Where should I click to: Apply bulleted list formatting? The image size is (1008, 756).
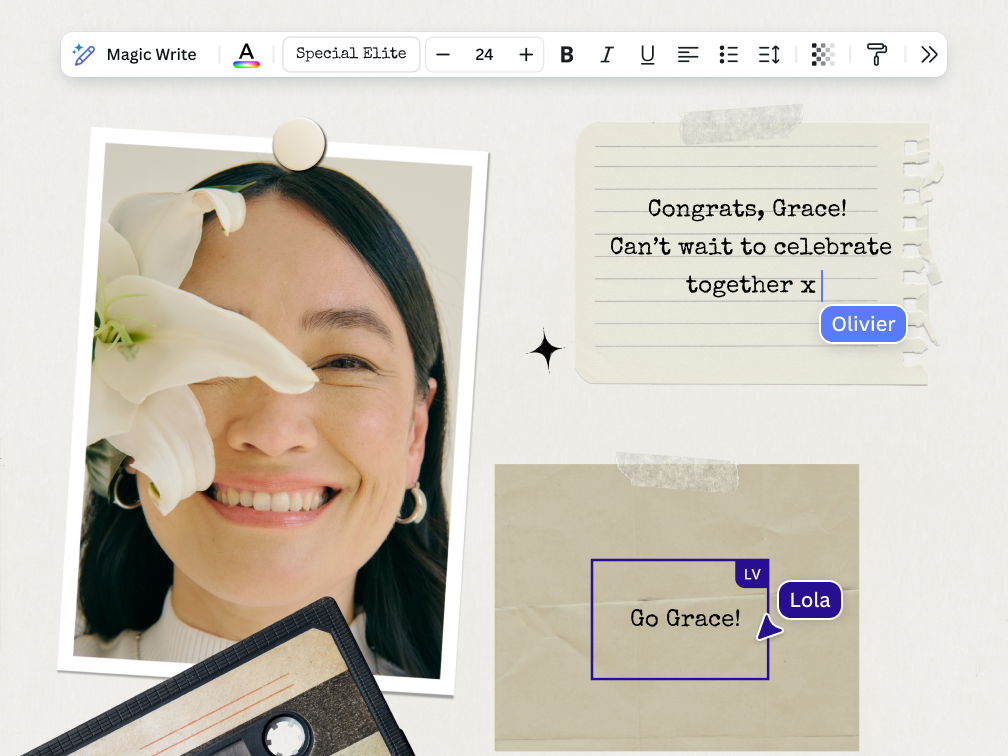coord(728,54)
